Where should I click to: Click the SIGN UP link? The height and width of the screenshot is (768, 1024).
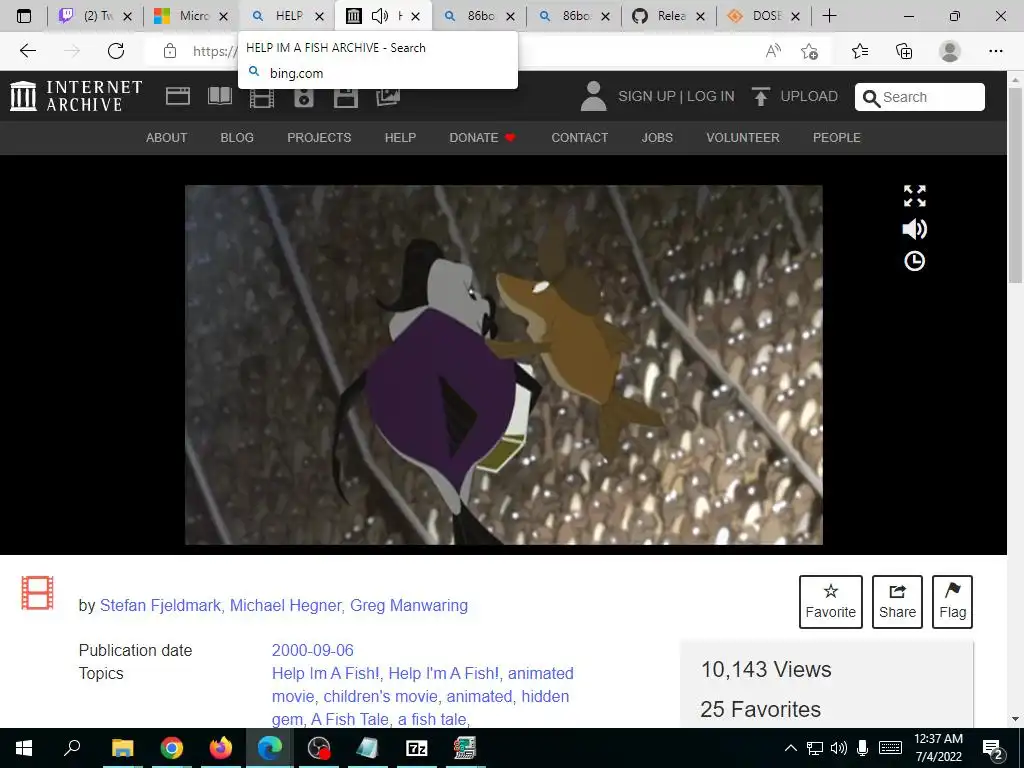tap(647, 97)
